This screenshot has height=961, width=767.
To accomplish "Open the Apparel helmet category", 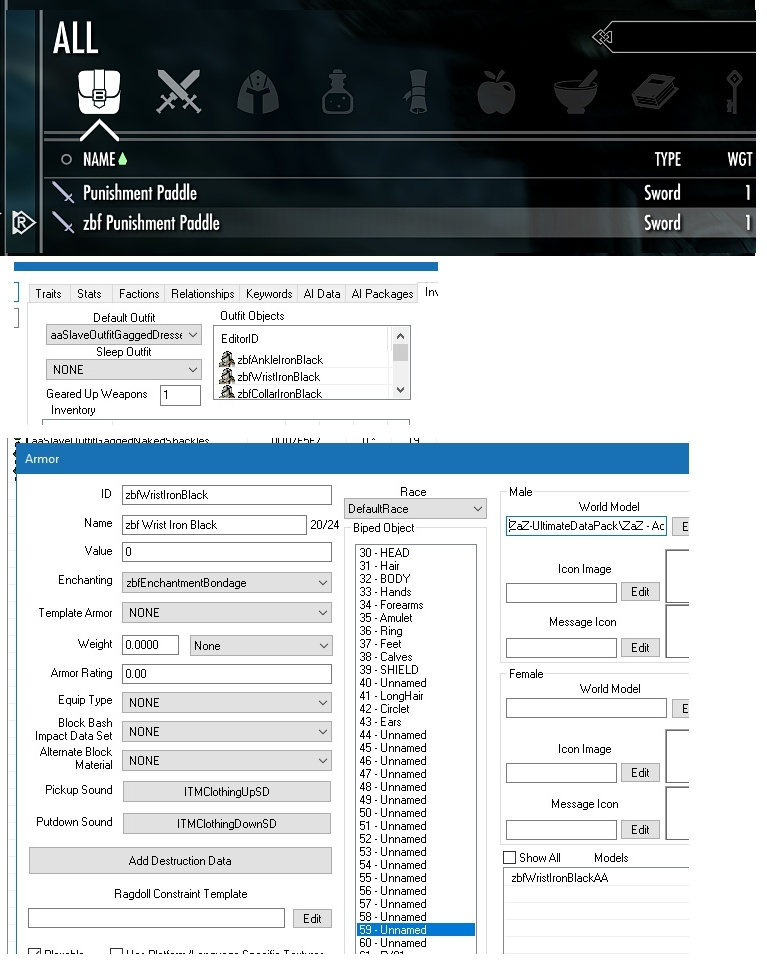I will (x=258, y=93).
